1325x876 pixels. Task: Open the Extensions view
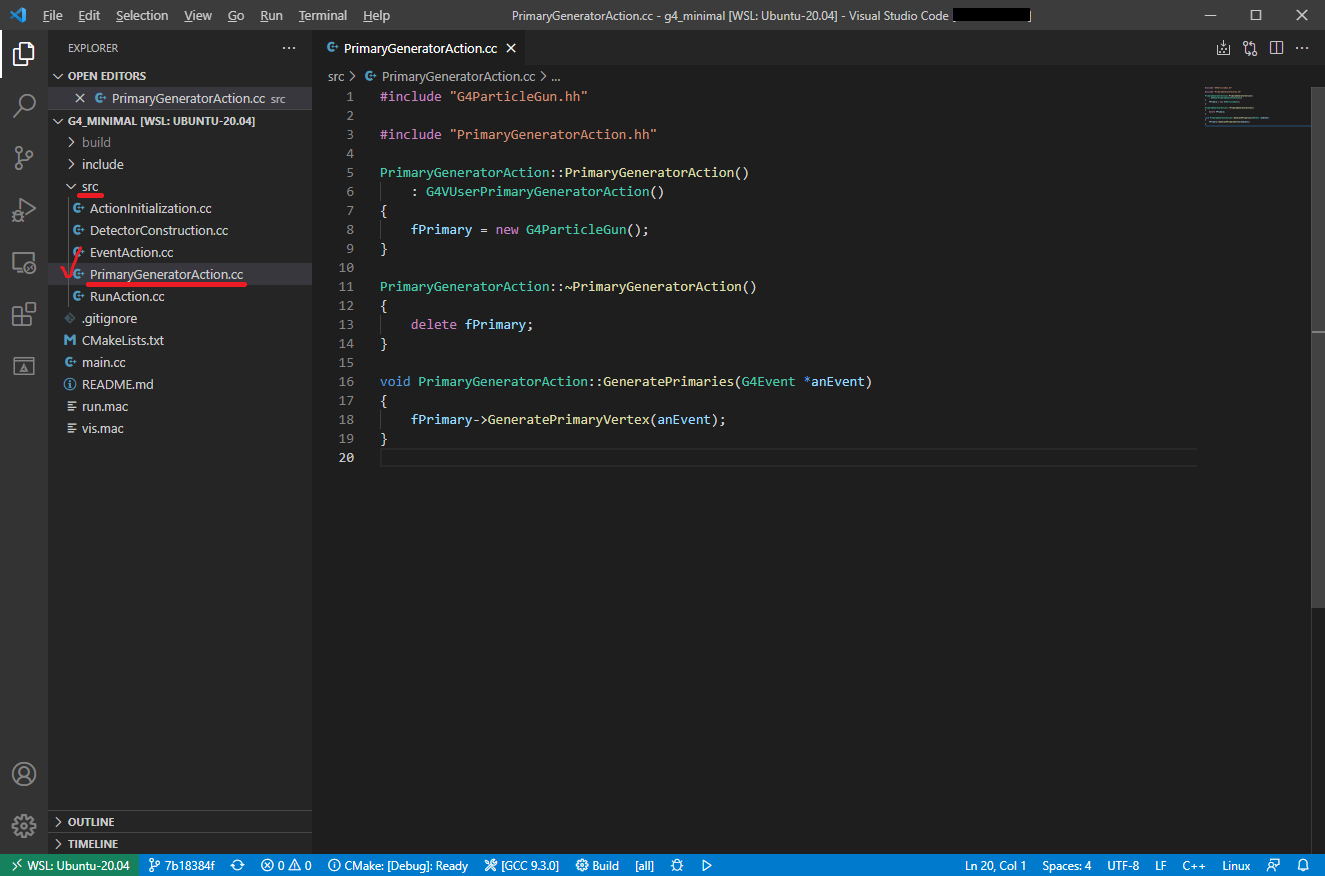[x=24, y=315]
